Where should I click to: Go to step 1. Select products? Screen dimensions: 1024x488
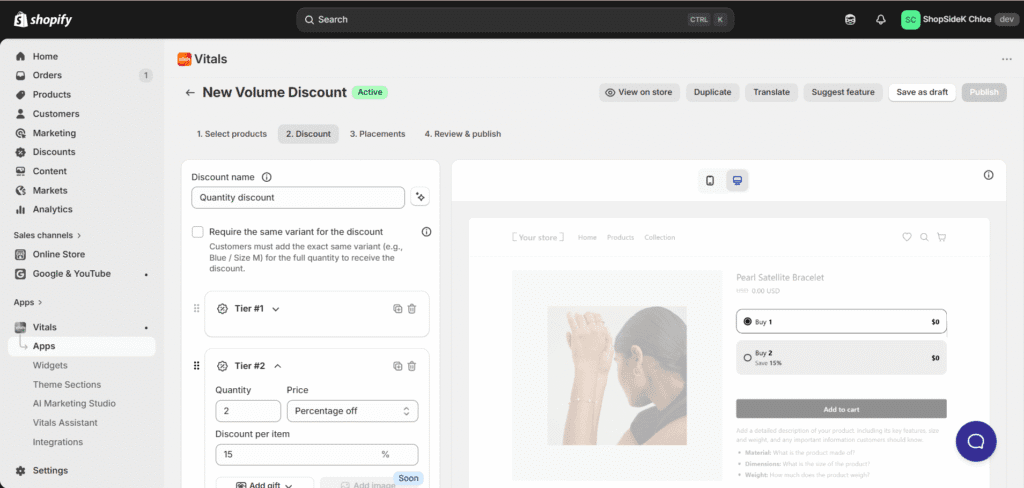point(232,134)
